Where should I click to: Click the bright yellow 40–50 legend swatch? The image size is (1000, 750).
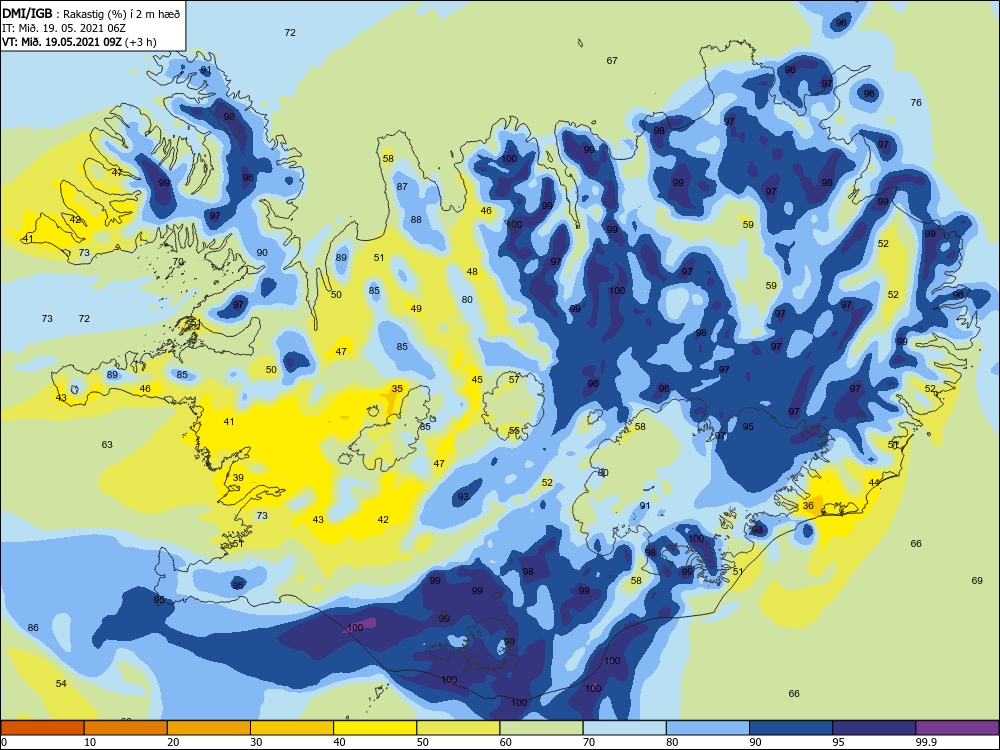(x=375, y=728)
